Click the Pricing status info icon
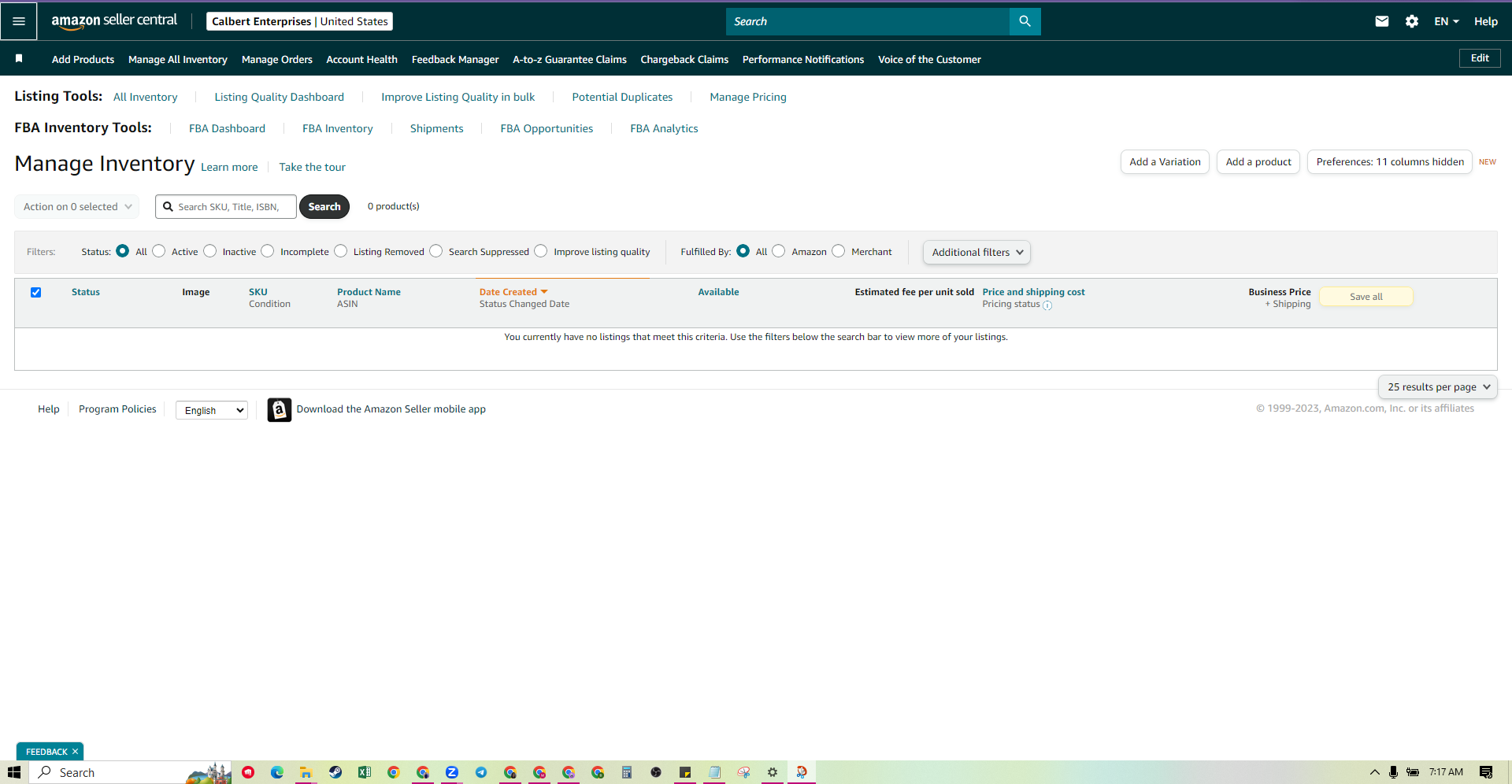The height and width of the screenshot is (784, 1512). coord(1047,305)
